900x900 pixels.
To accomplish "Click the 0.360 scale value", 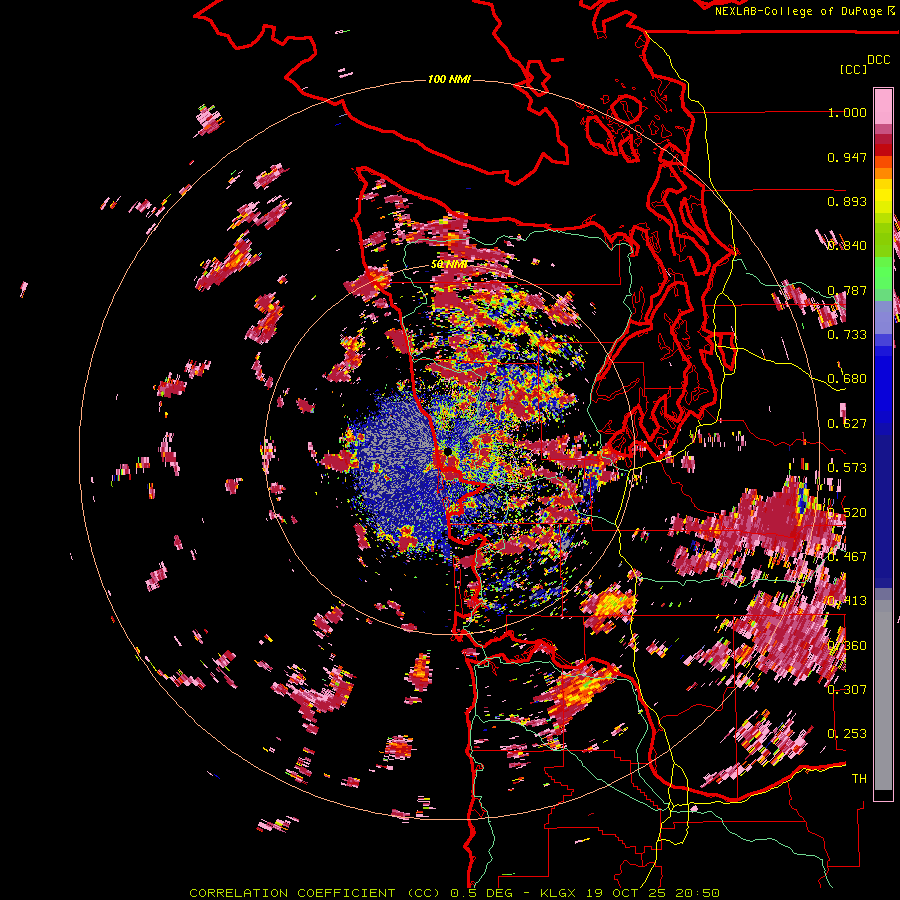I will pyautogui.click(x=847, y=646).
